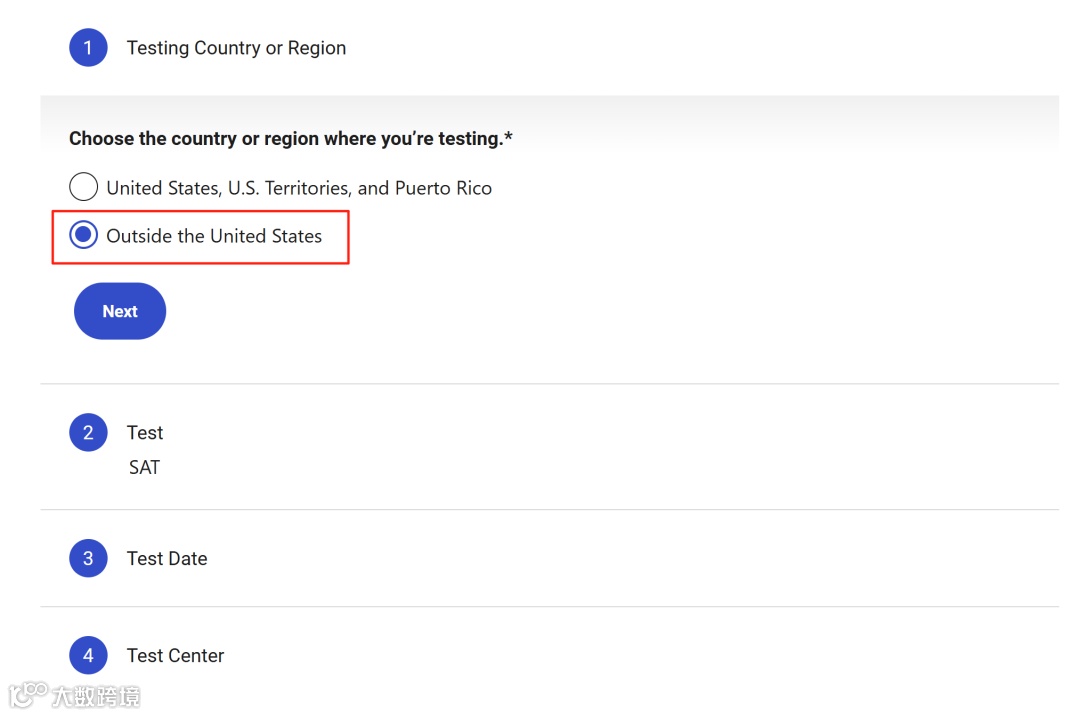Click the 'Choose the country or region' question text
The height and width of the screenshot is (716, 1080).
(x=284, y=139)
